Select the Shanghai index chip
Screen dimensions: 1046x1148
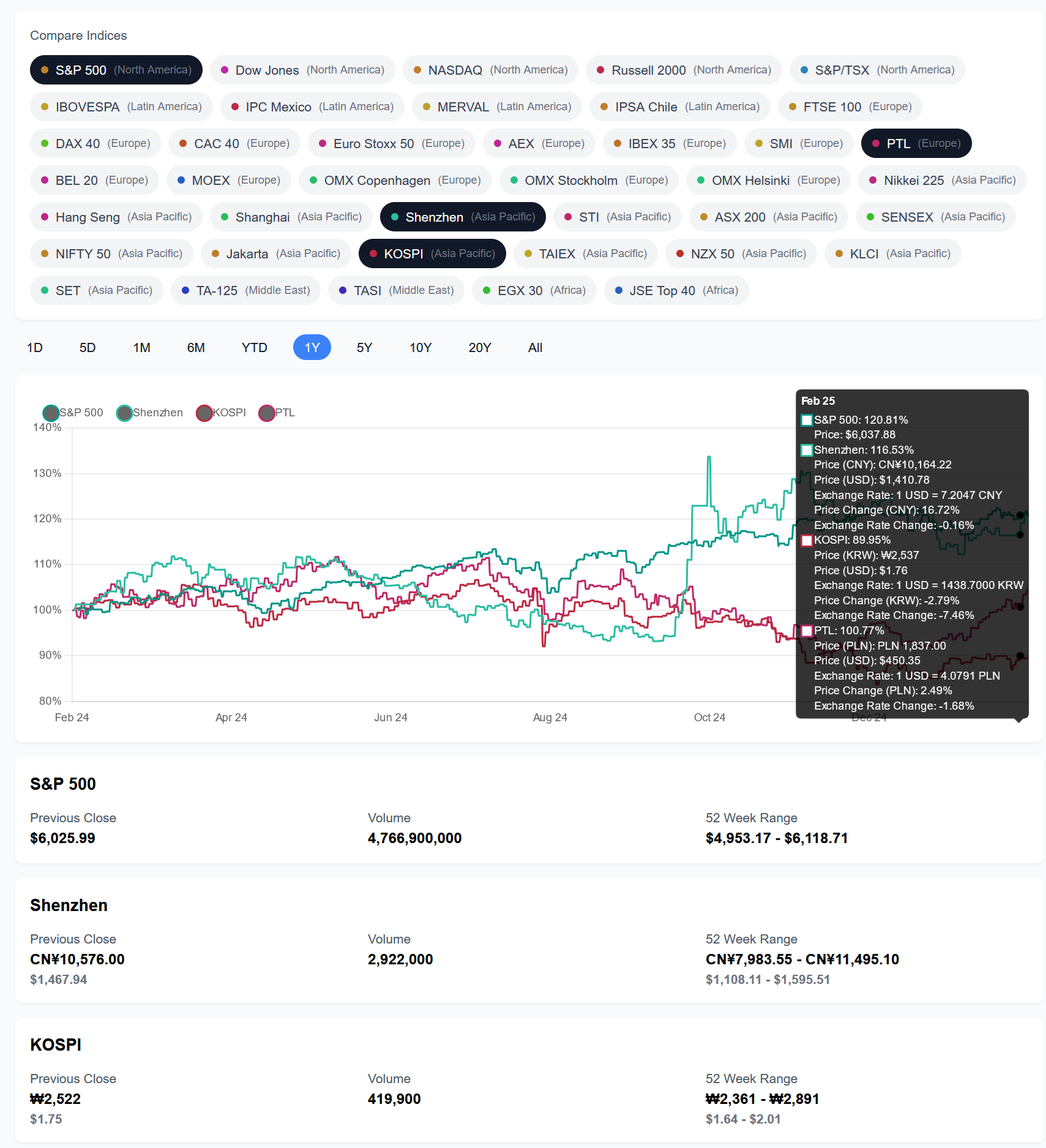[x=291, y=217]
